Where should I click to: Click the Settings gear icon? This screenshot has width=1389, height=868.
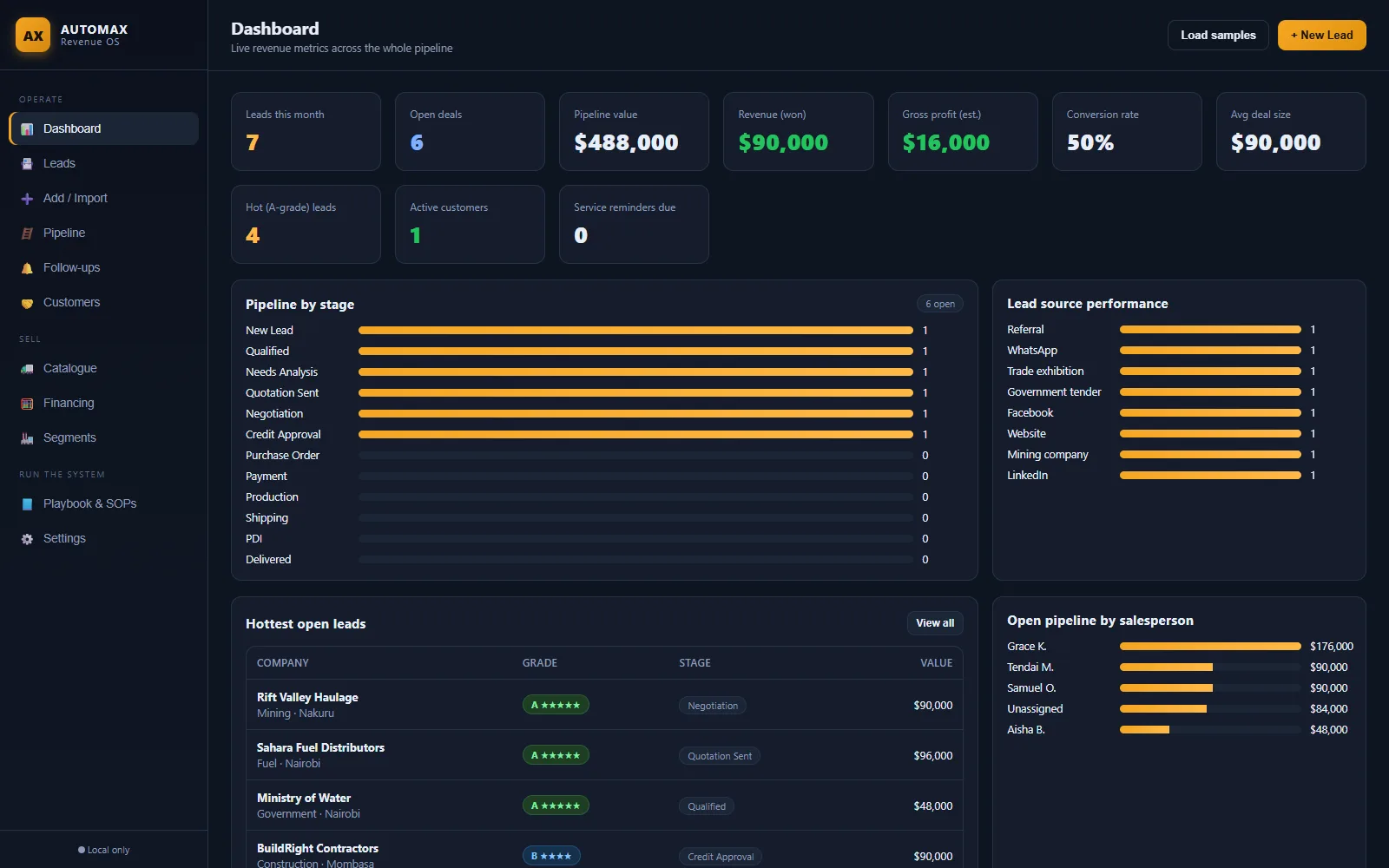[x=27, y=539]
